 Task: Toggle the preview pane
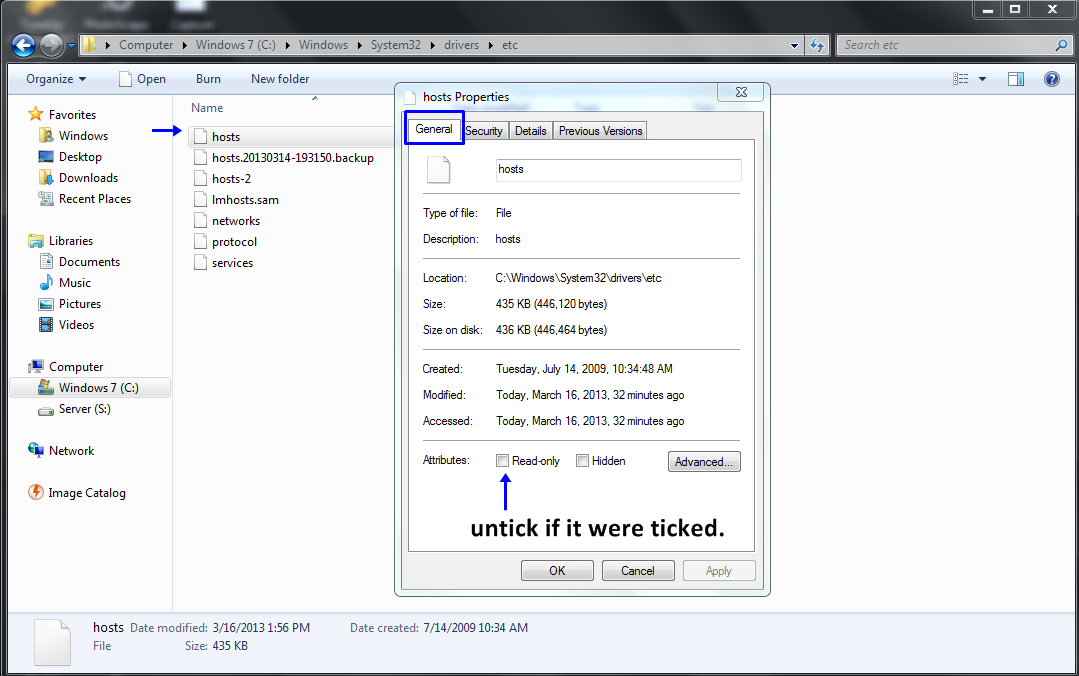[x=1014, y=78]
